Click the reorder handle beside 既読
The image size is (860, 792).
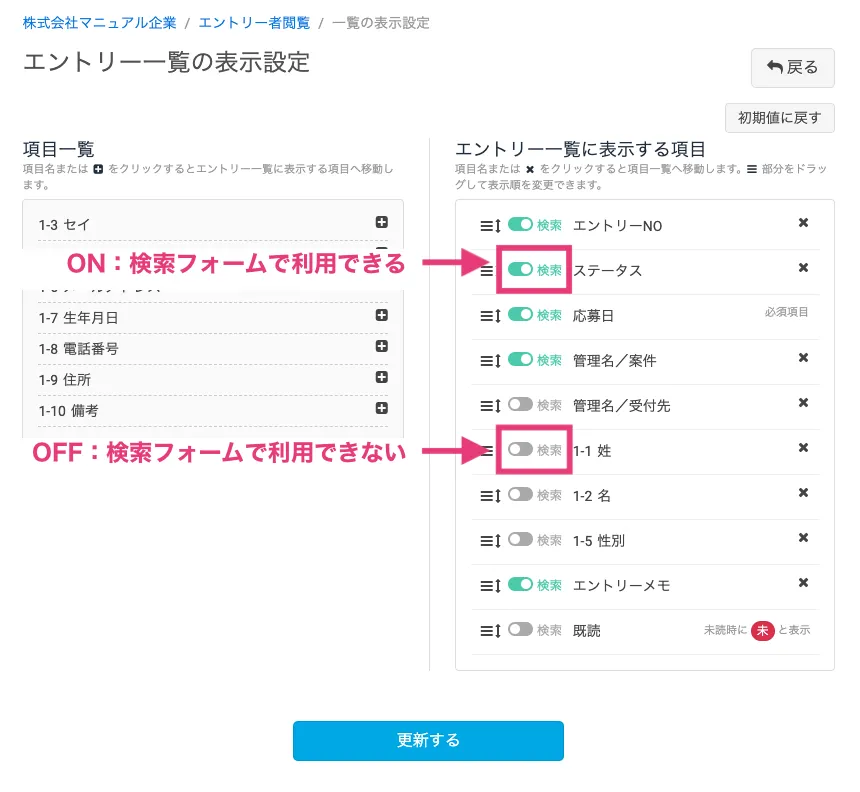pyautogui.click(x=490, y=631)
